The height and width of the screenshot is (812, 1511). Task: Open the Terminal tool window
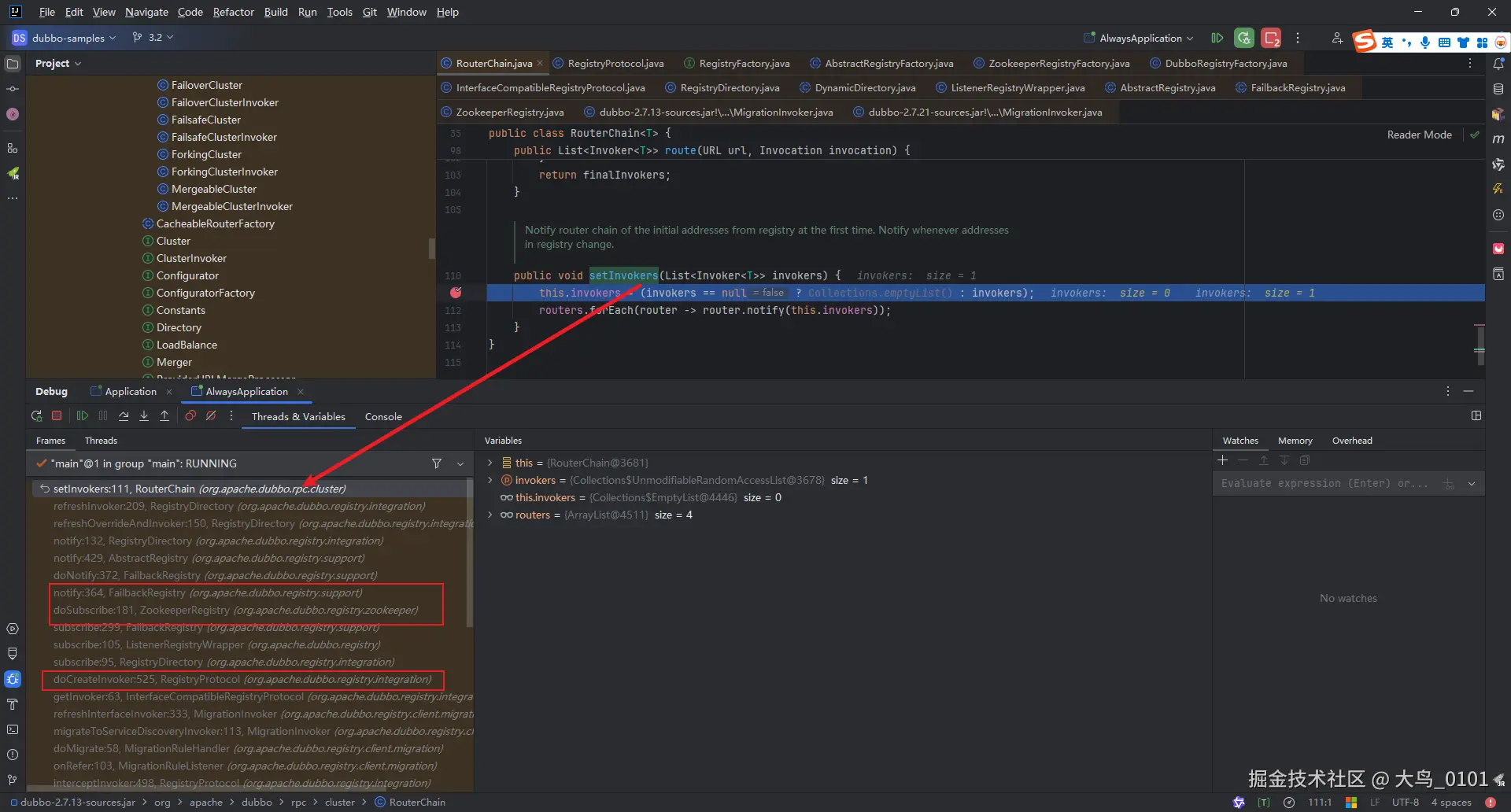[13, 729]
